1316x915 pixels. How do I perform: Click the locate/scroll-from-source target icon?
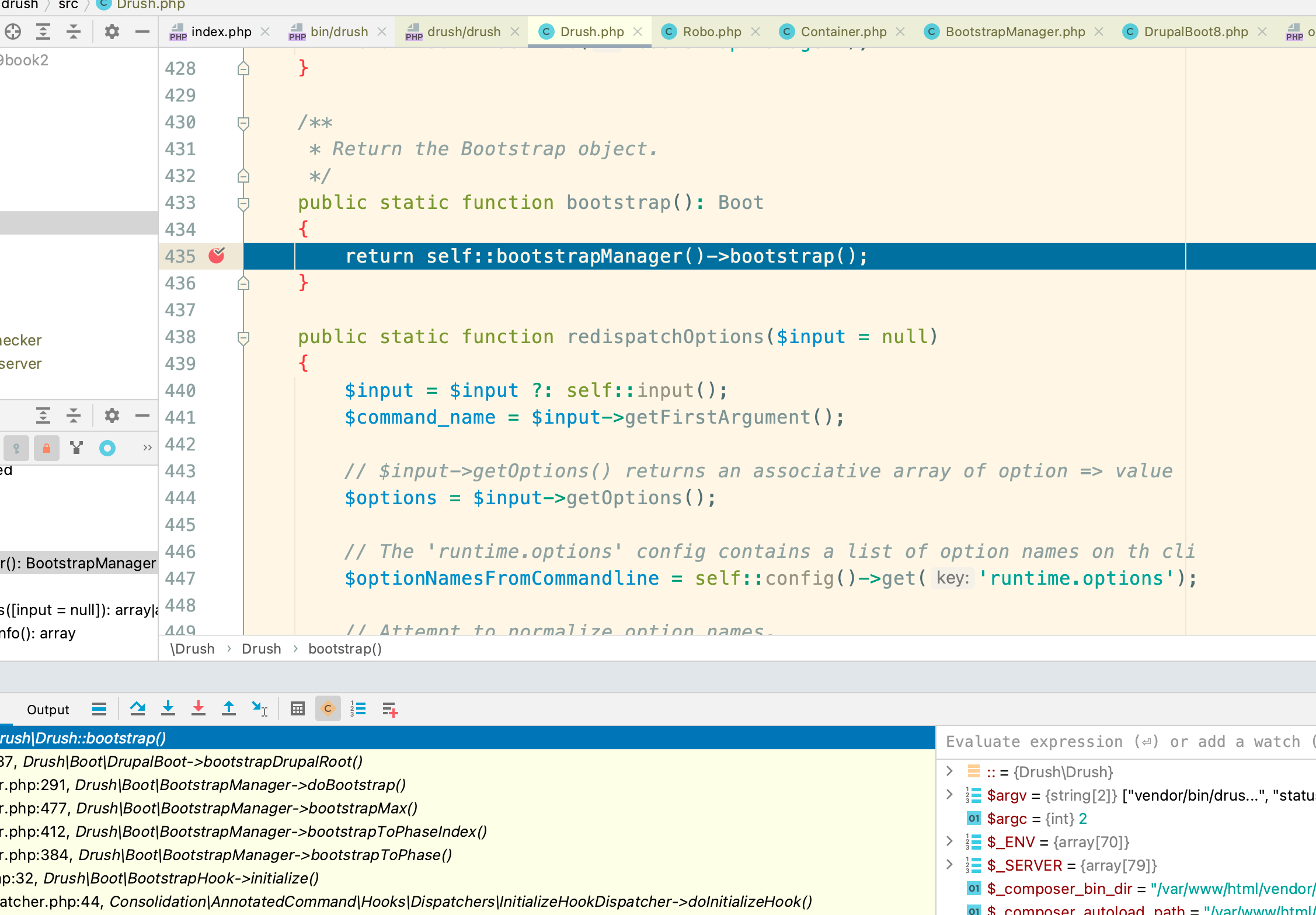tap(13, 32)
